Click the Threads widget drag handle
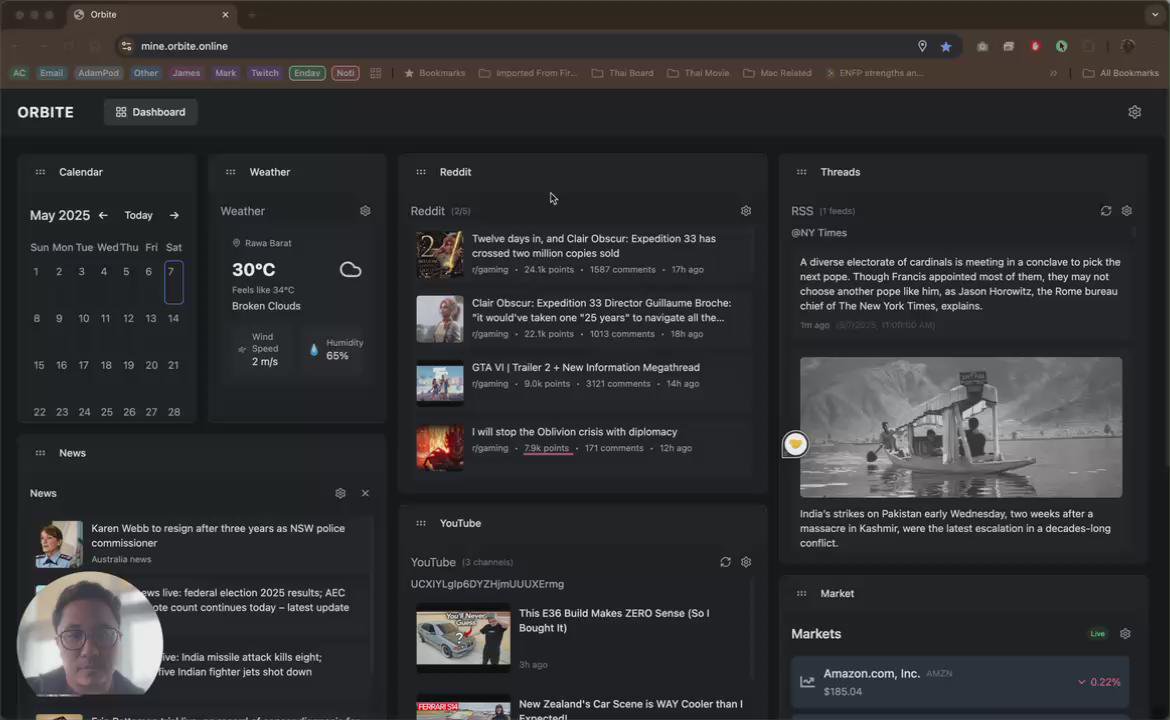This screenshot has height=720, width=1170. click(801, 172)
